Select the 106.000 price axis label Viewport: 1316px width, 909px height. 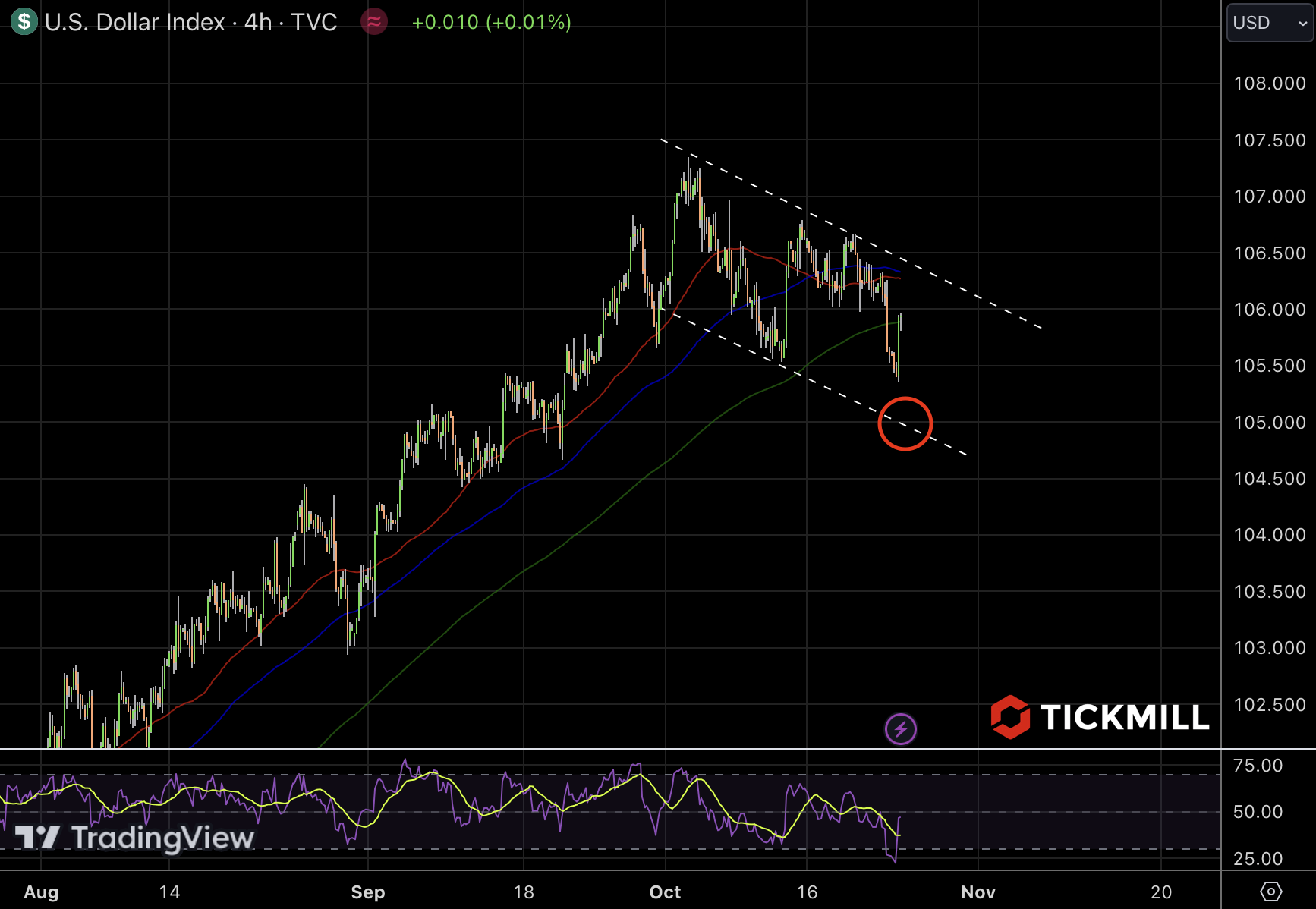click(1270, 310)
